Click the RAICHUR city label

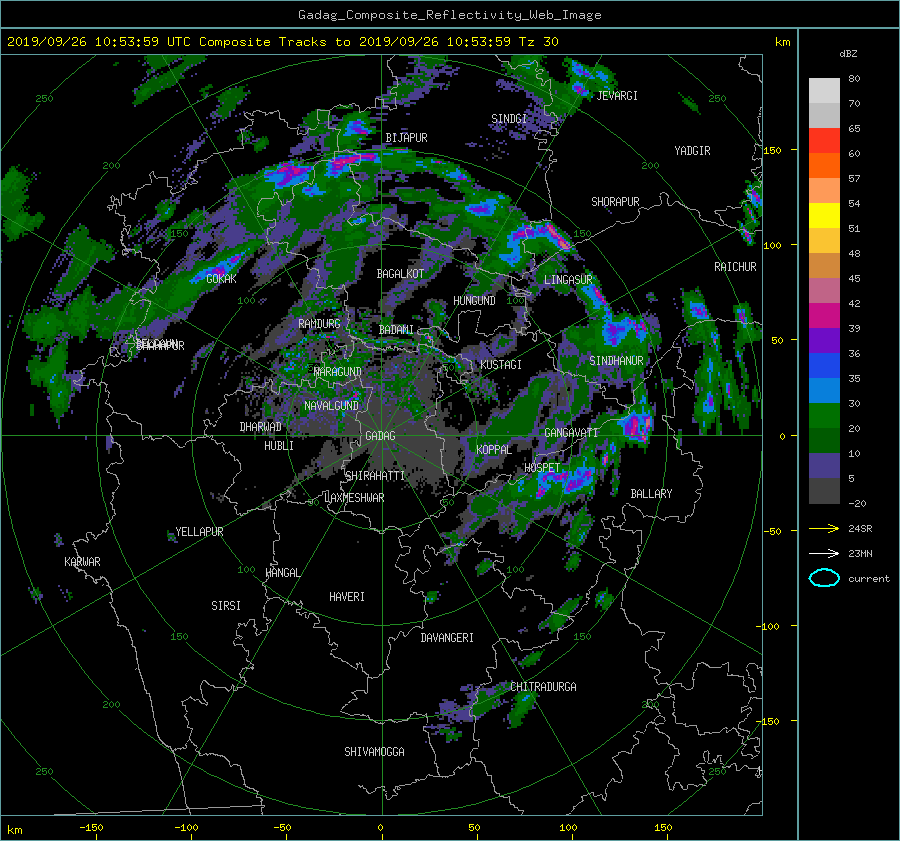tap(735, 267)
